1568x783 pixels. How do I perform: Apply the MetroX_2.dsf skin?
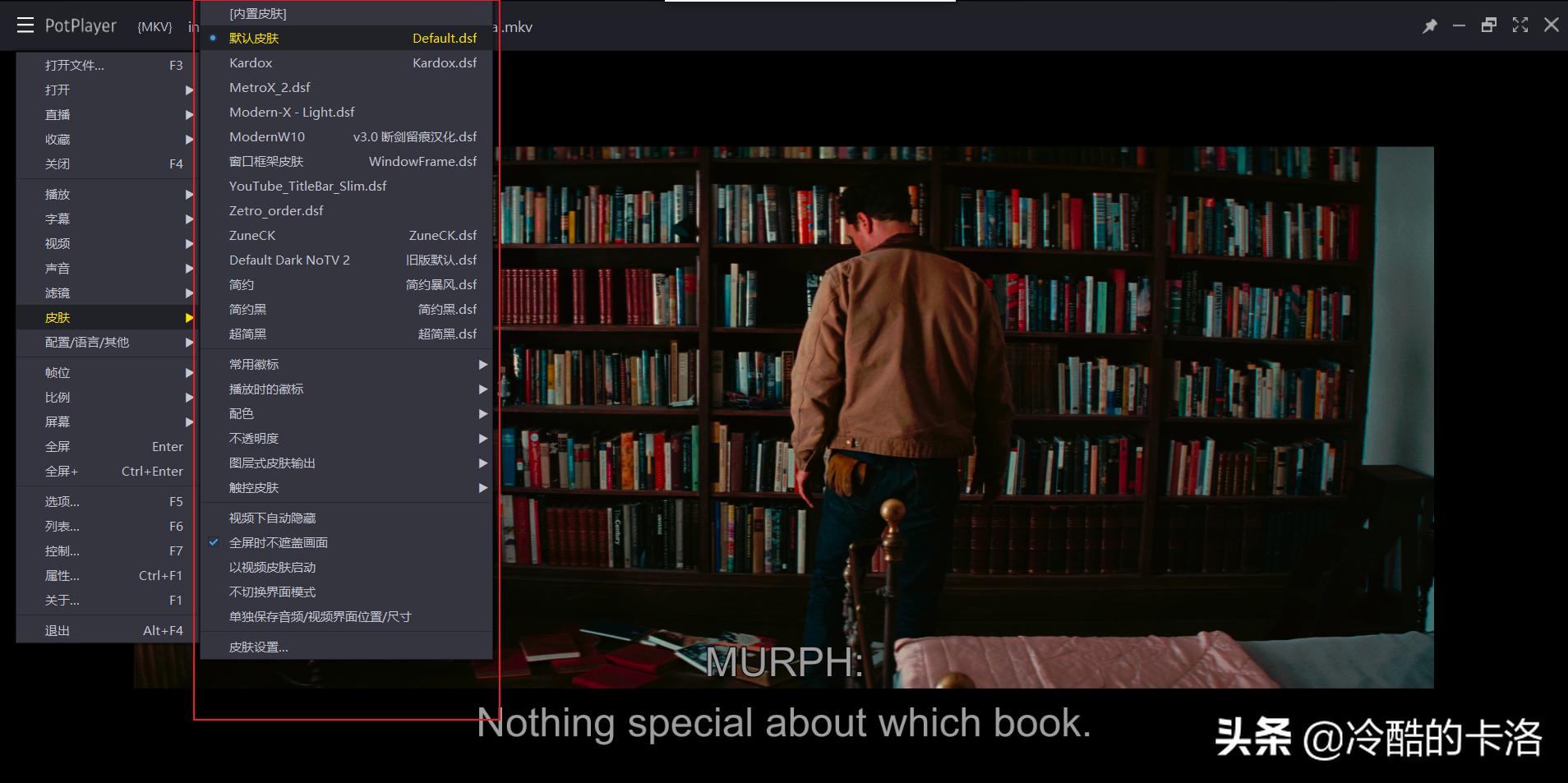click(346, 87)
